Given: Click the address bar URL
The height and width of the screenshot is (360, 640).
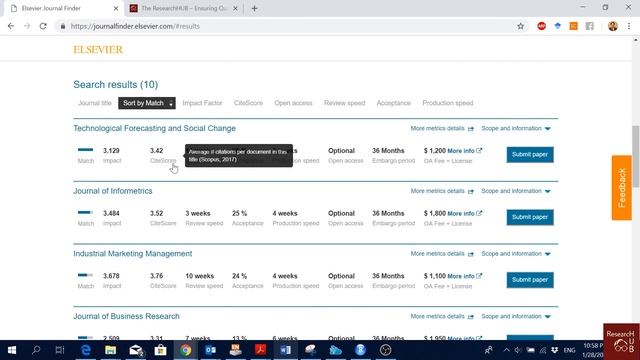Looking at the screenshot, I should pyautogui.click(x=135, y=26).
